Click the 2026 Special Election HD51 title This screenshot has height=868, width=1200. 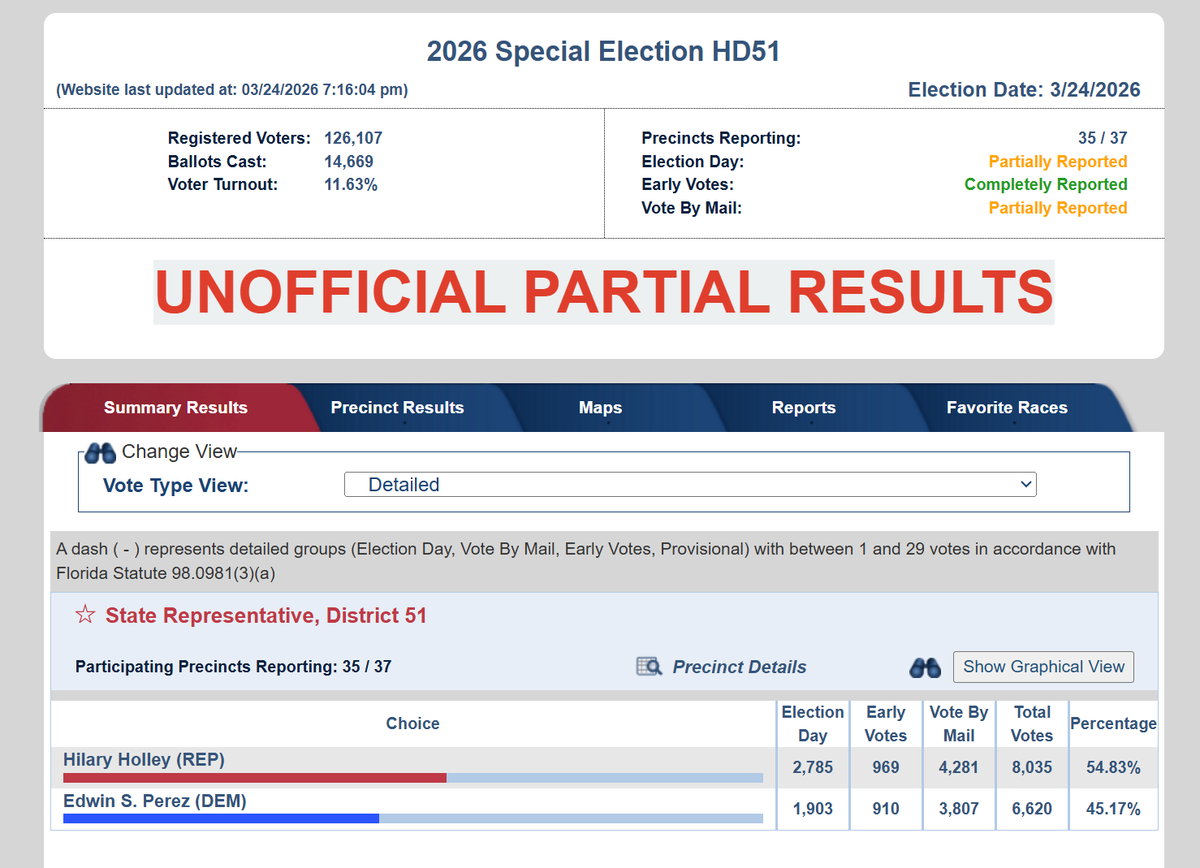(603, 51)
